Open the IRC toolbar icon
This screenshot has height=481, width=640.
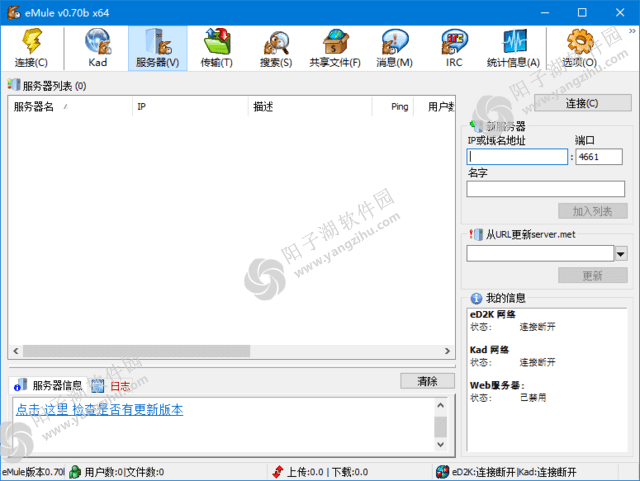(454, 42)
